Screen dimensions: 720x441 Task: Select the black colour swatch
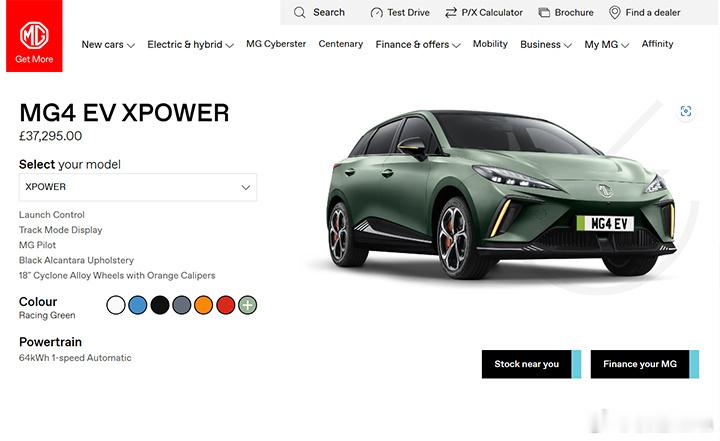pyautogui.click(x=160, y=305)
